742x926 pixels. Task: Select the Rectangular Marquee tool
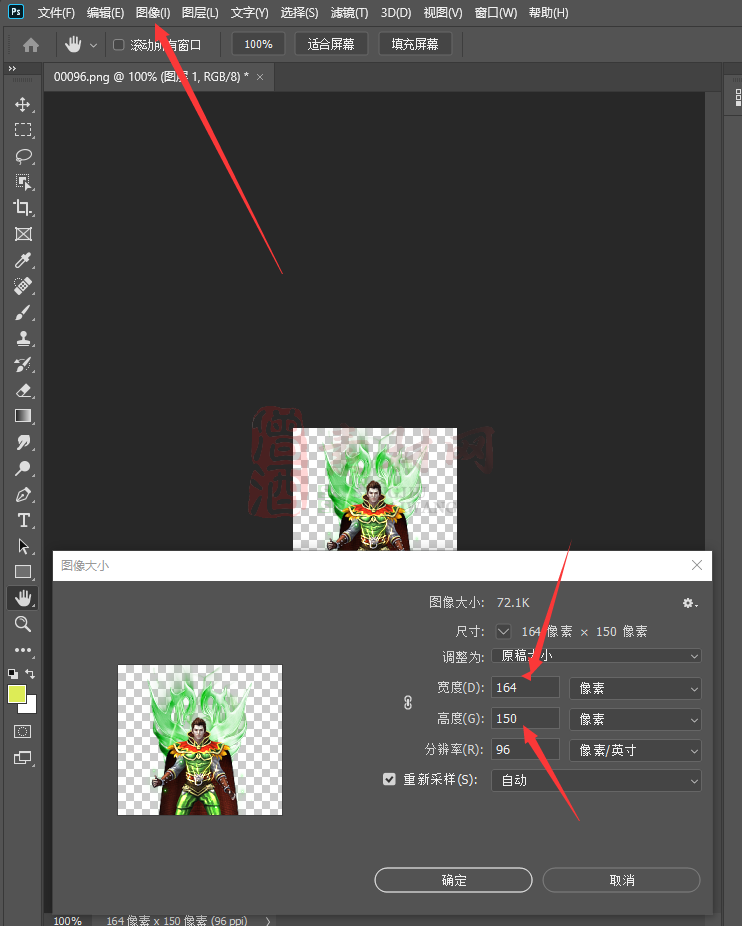pos(23,130)
